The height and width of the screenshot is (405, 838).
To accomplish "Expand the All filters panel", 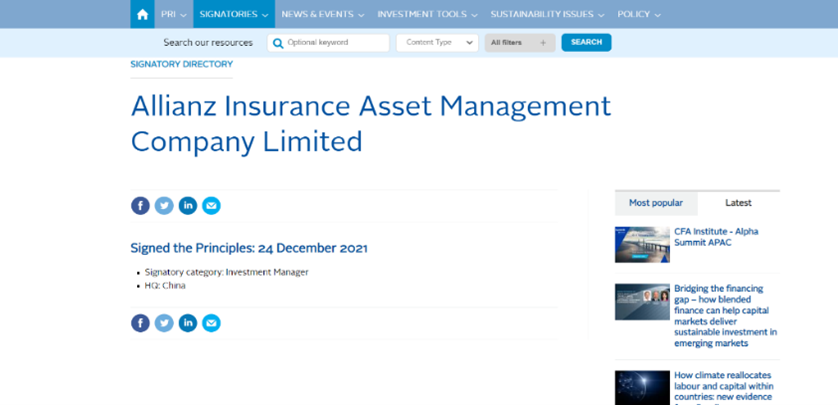I will [x=519, y=43].
